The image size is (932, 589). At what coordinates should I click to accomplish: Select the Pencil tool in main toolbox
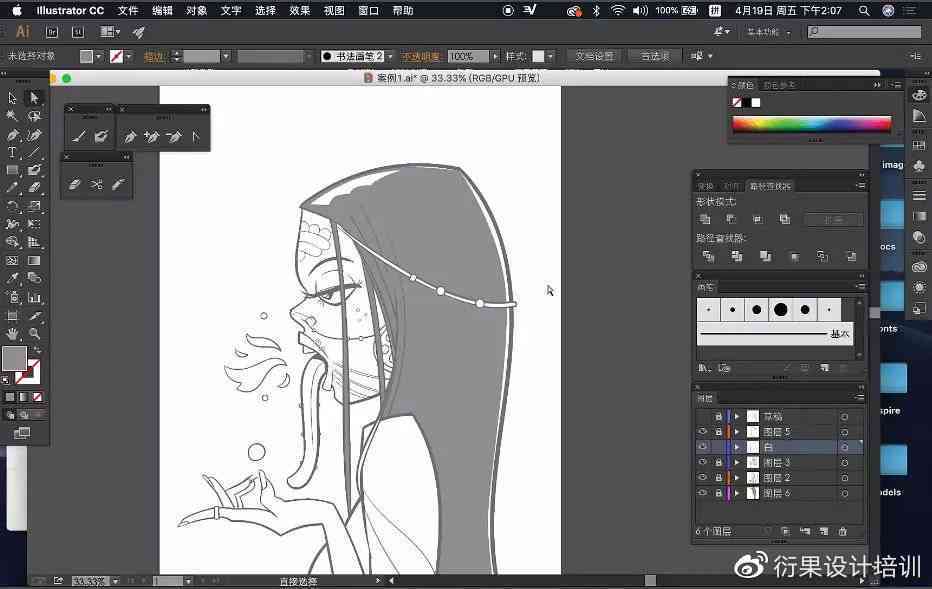tap(12, 188)
